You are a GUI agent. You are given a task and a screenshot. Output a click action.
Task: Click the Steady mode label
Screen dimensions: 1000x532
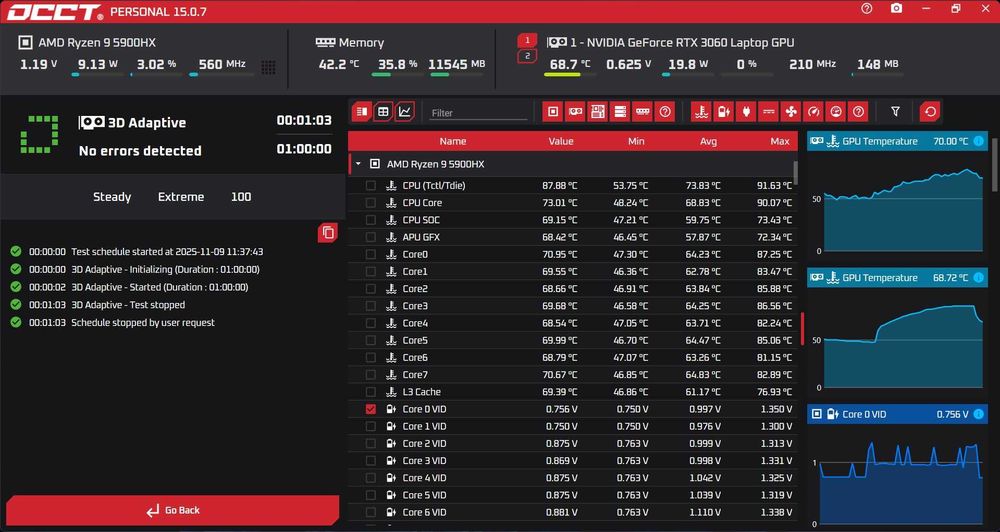(112, 197)
